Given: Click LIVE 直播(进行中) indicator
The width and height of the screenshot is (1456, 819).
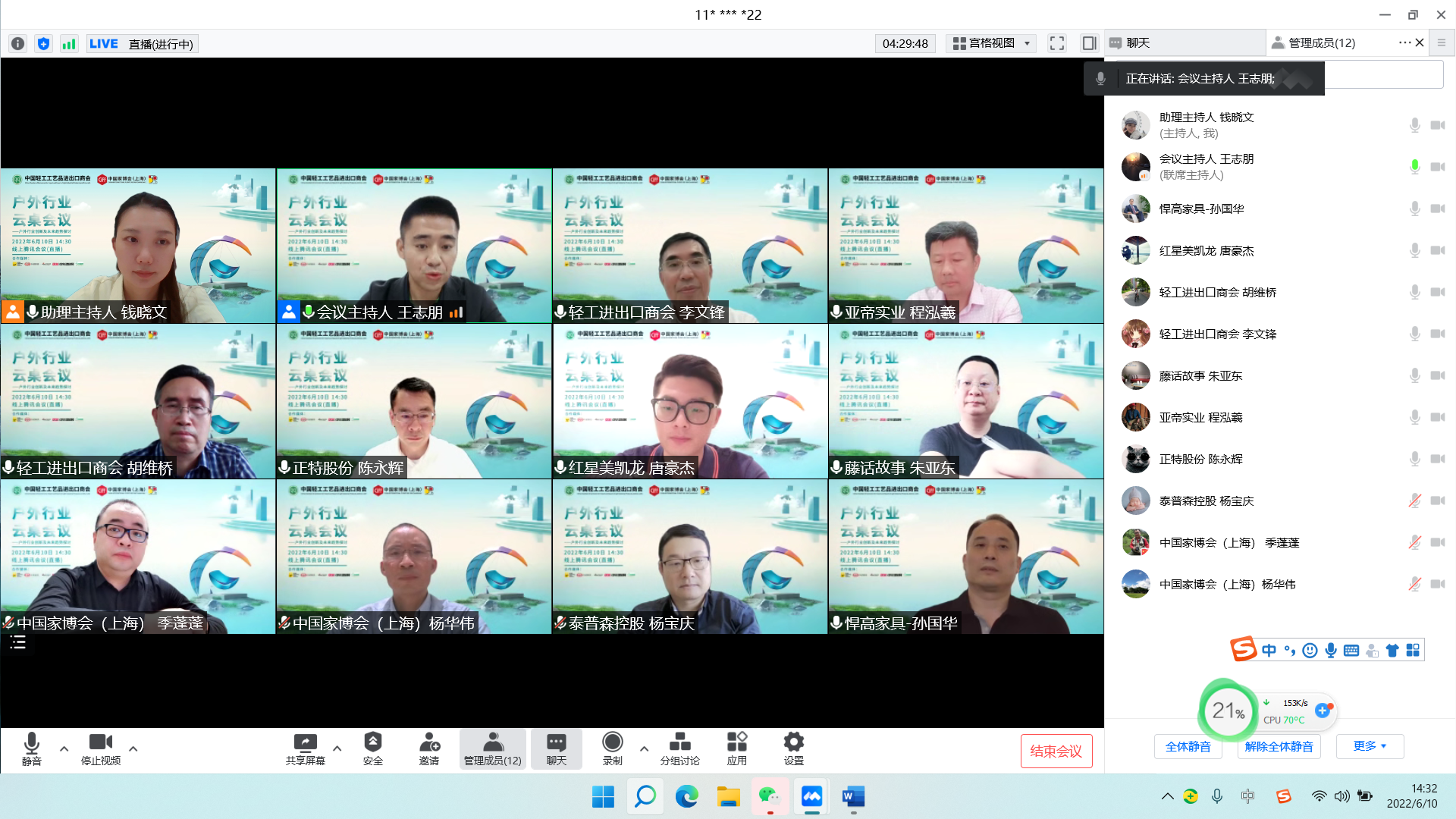Looking at the screenshot, I should [x=142, y=43].
